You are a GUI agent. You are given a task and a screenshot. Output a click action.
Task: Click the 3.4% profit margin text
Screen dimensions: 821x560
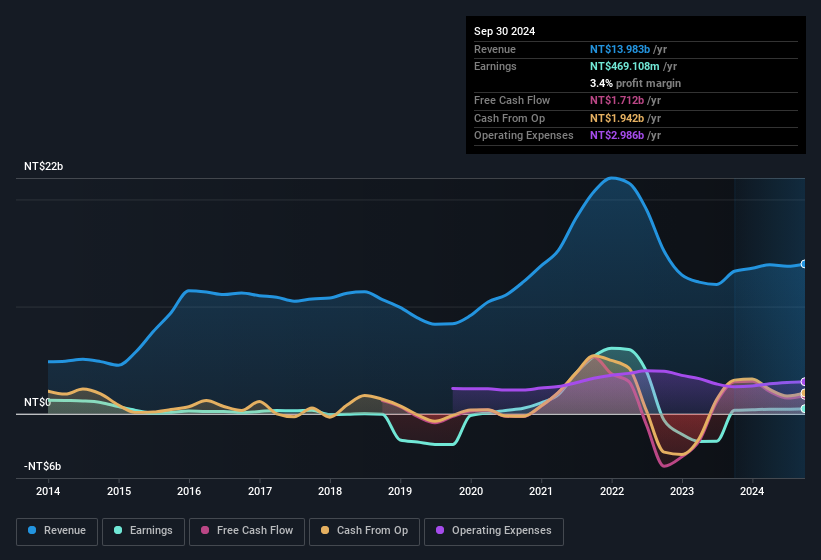tap(636, 83)
